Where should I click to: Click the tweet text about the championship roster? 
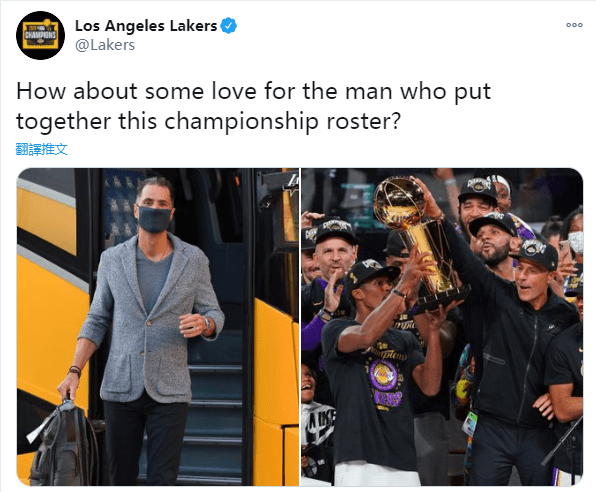[x=254, y=106]
